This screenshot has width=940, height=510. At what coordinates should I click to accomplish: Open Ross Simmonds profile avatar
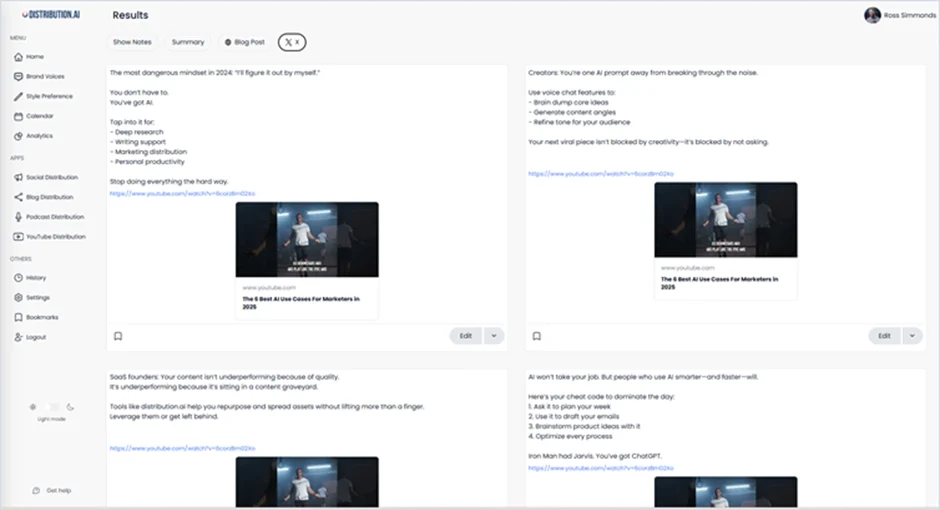point(872,15)
